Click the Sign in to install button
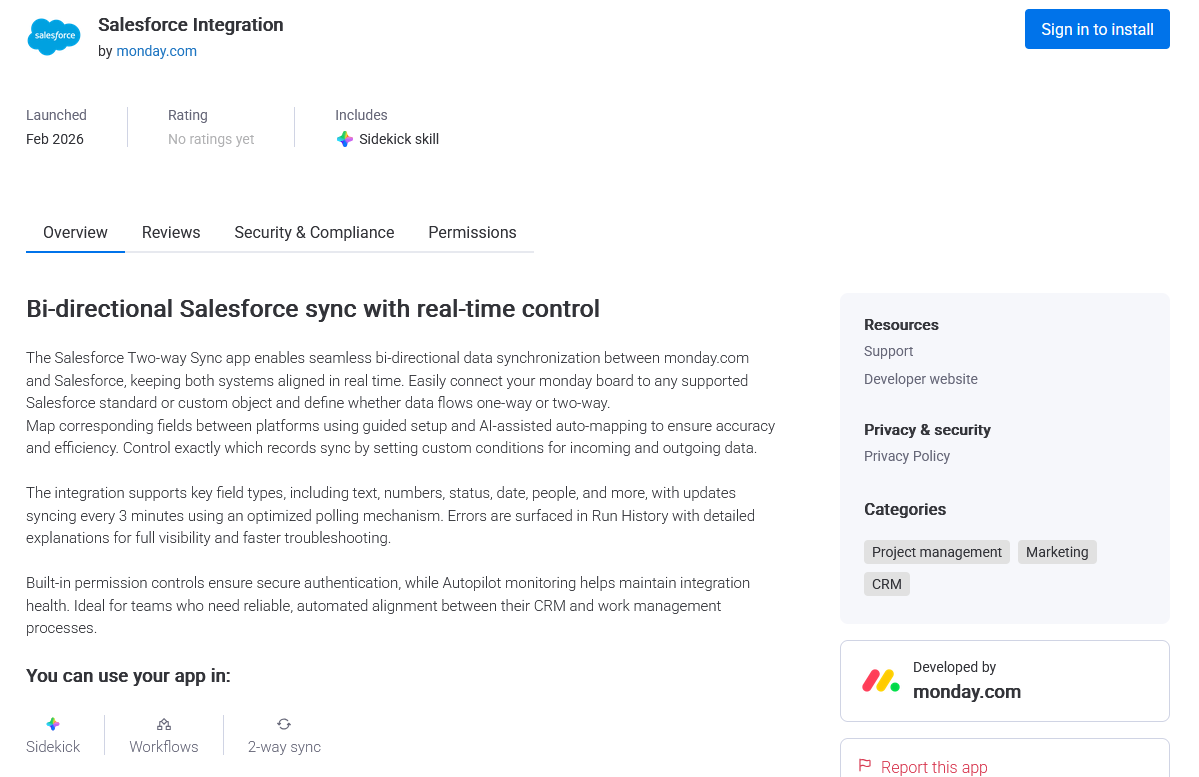 click(1097, 29)
